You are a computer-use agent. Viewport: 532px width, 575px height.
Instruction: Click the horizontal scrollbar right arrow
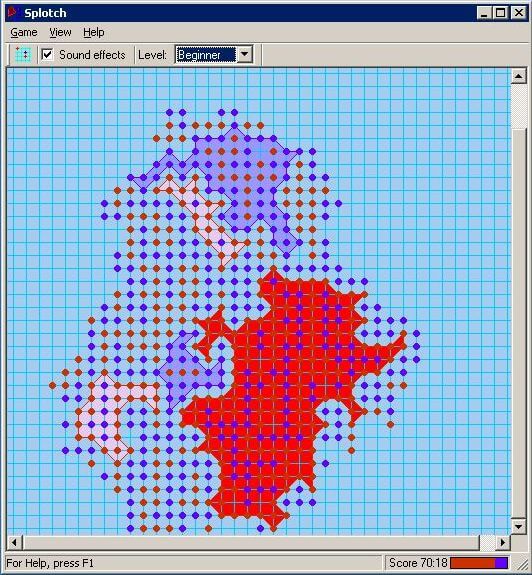tap(503, 542)
